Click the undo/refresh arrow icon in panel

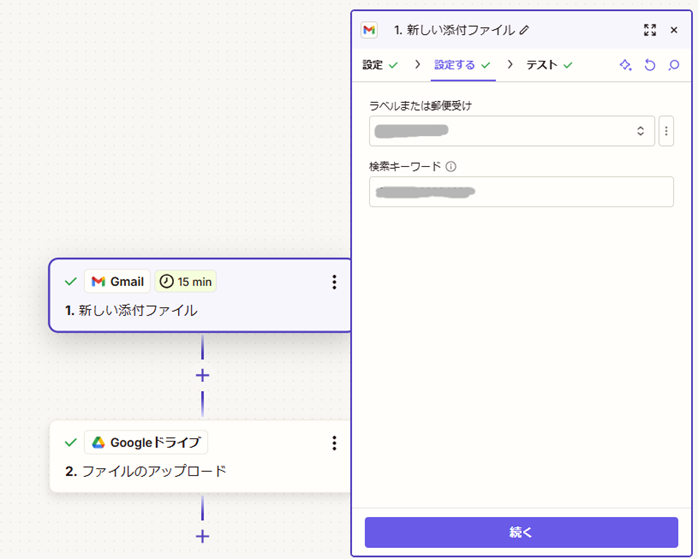650,65
